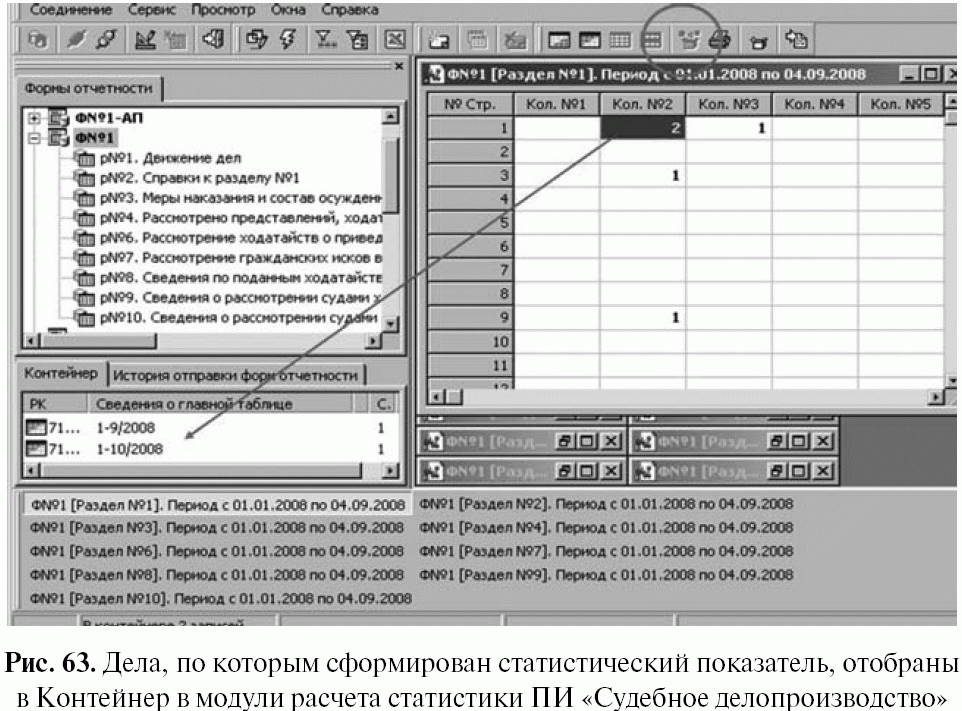The width and height of the screenshot is (962, 711).
Task: Open the Сервис menu
Action: [152, 10]
